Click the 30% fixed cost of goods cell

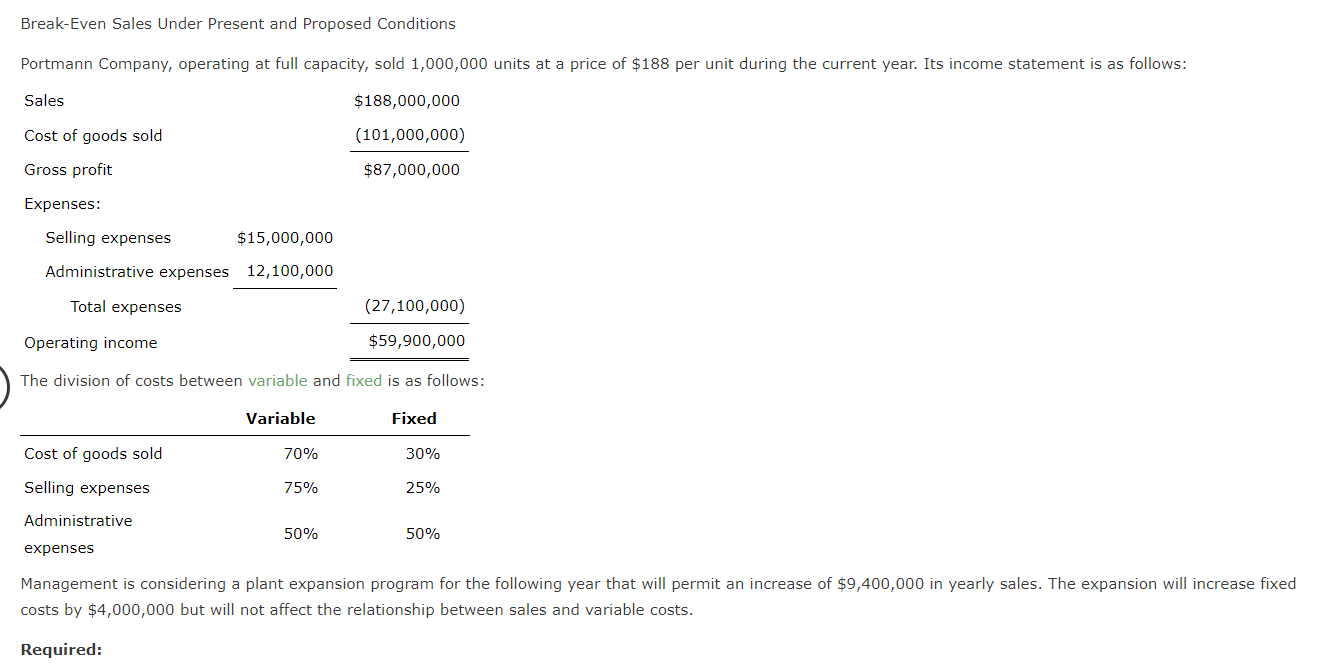point(423,454)
